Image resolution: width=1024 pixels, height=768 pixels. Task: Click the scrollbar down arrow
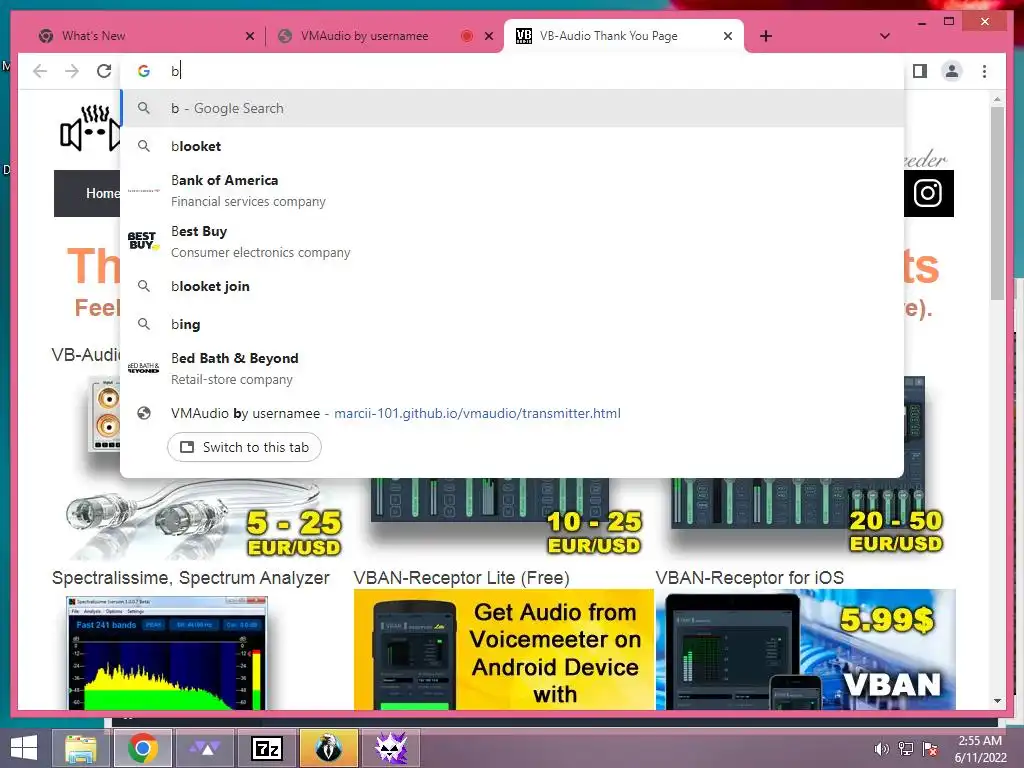click(x=997, y=701)
